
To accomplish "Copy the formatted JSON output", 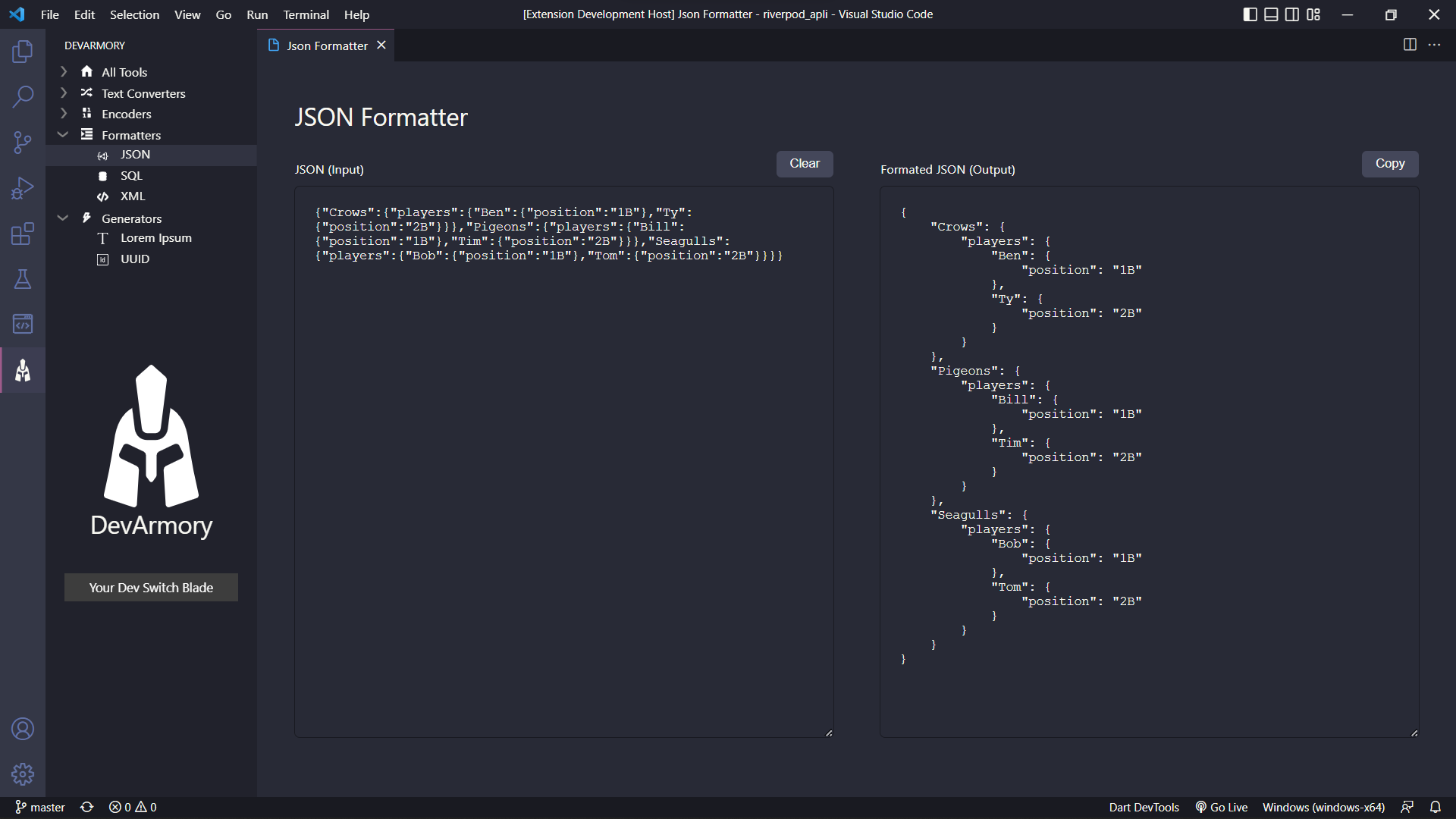I will (1390, 164).
